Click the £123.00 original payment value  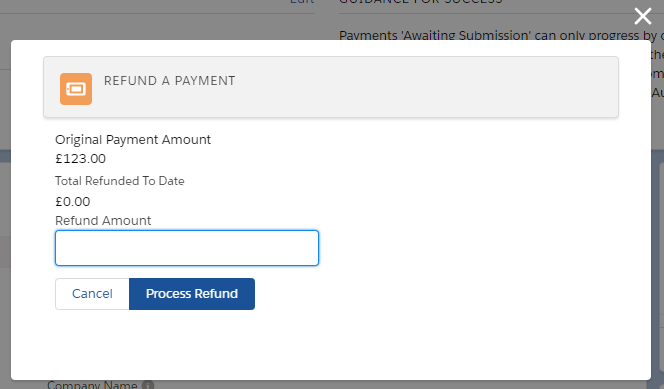tap(80, 159)
